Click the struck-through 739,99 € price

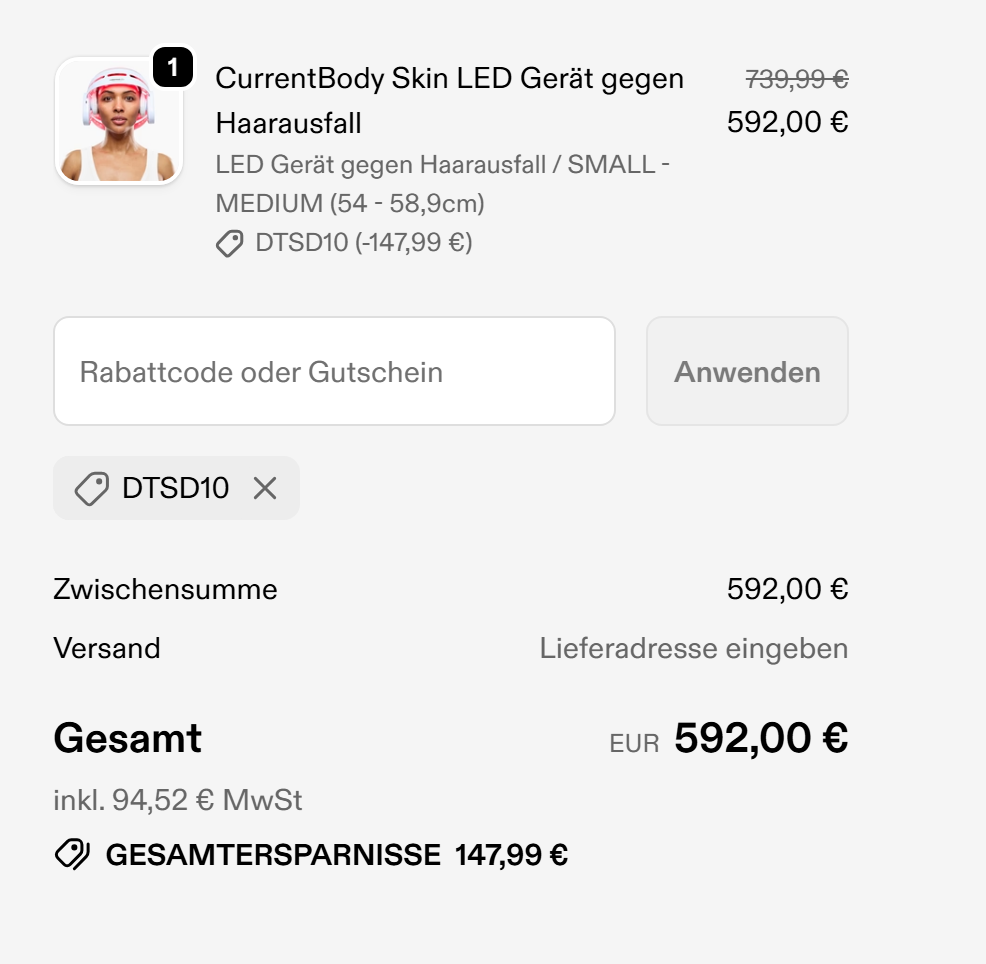(x=796, y=79)
